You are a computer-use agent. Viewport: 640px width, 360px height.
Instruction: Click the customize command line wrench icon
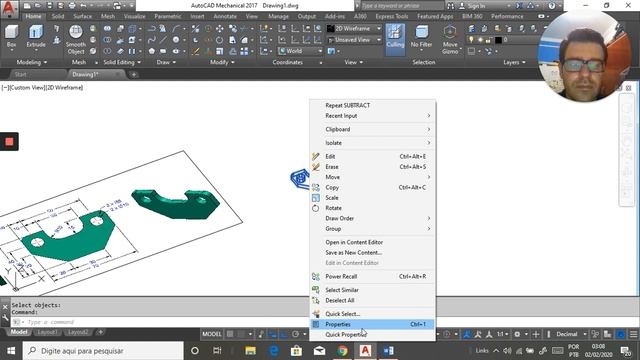[5, 318]
